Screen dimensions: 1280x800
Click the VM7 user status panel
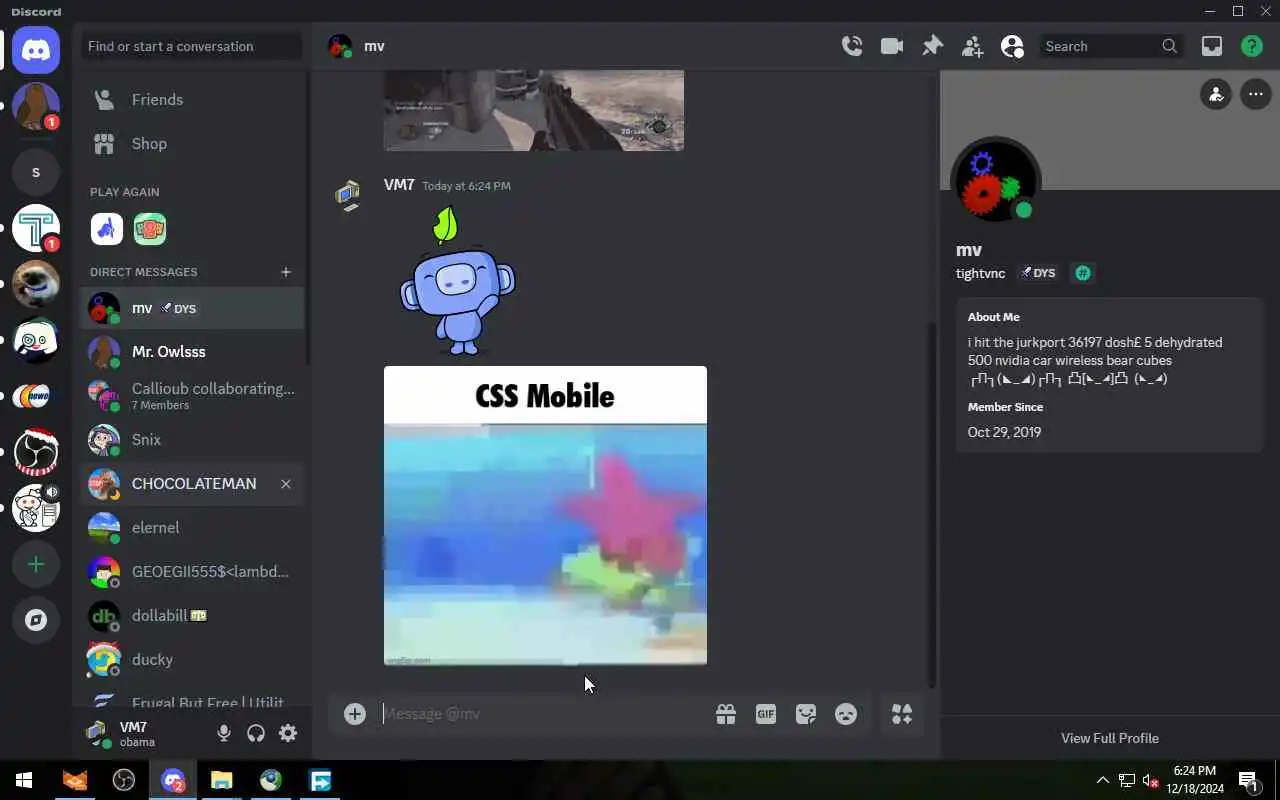click(145, 733)
